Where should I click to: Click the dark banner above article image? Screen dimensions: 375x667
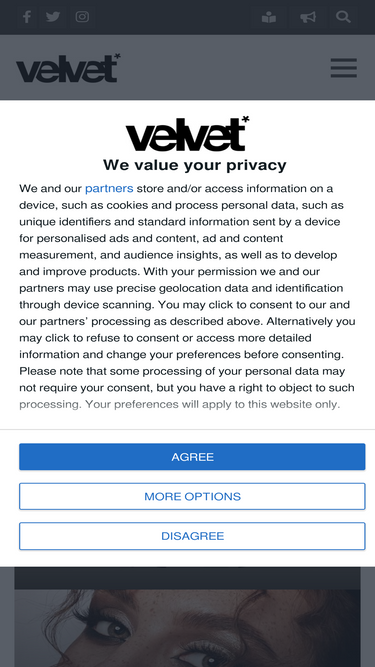(188, 578)
